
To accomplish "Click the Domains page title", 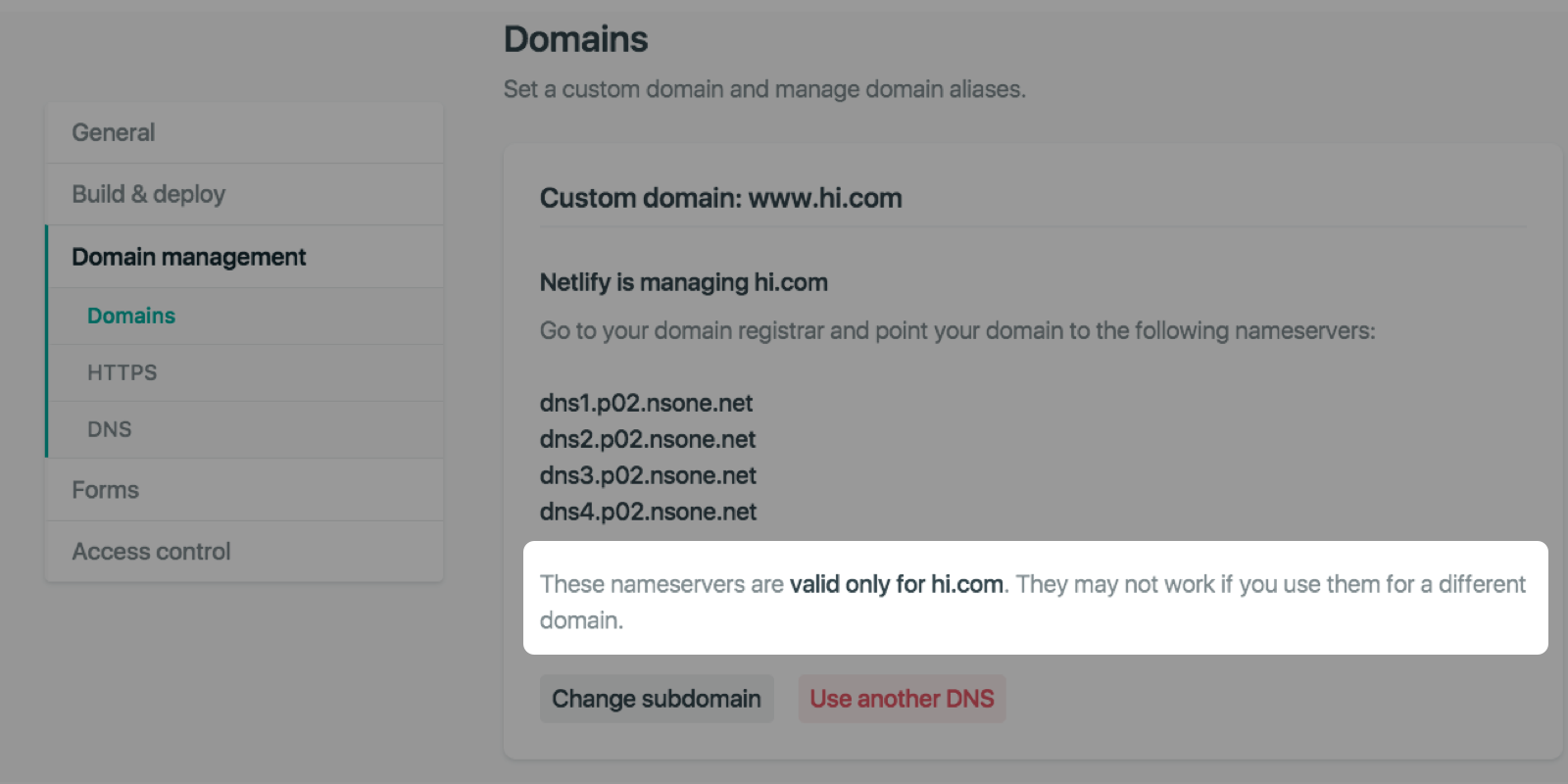I will pos(575,39).
